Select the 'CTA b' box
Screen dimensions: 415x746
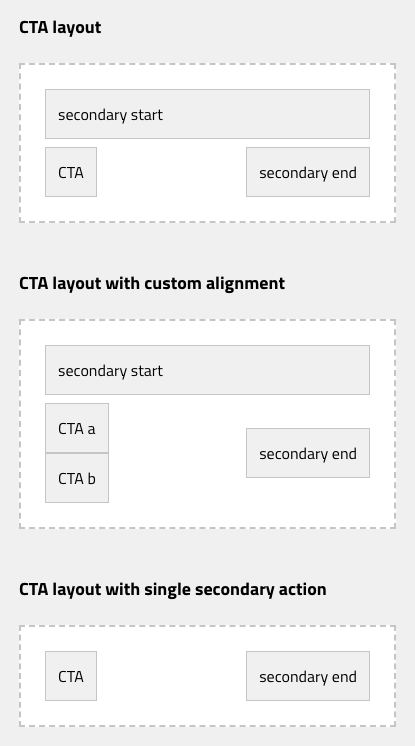click(77, 478)
